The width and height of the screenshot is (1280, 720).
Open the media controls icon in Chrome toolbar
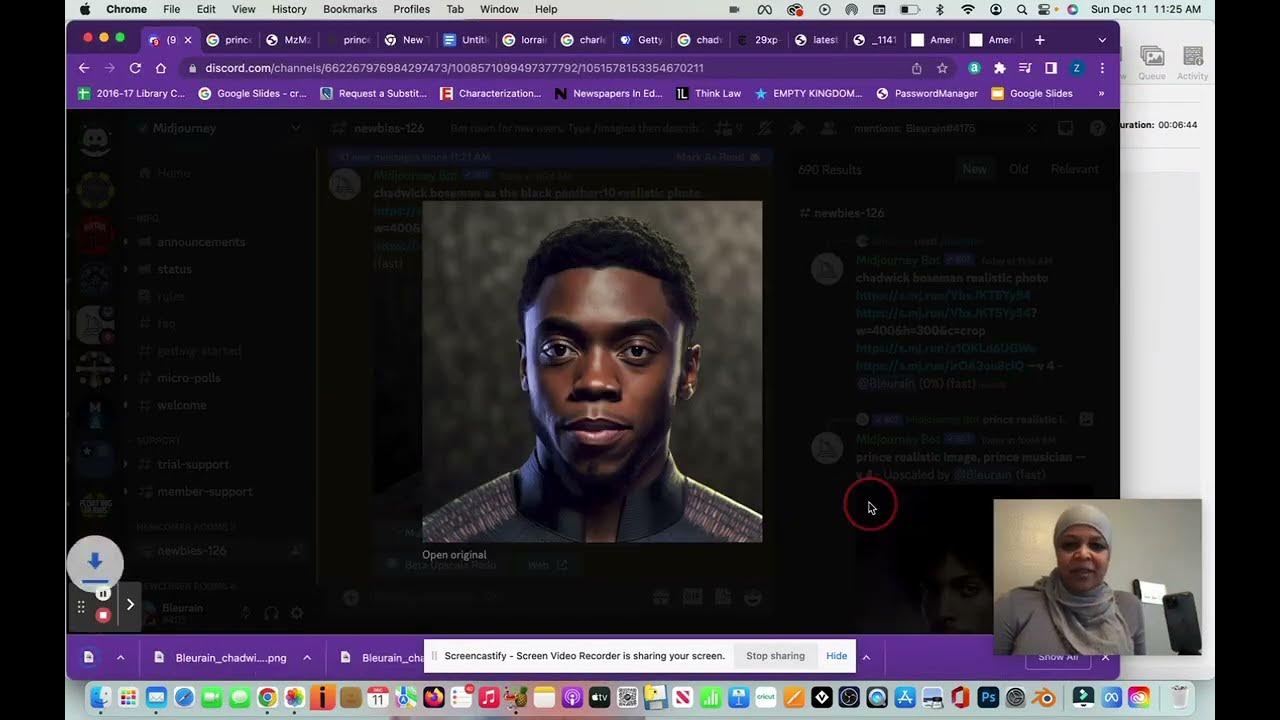[x=1025, y=68]
